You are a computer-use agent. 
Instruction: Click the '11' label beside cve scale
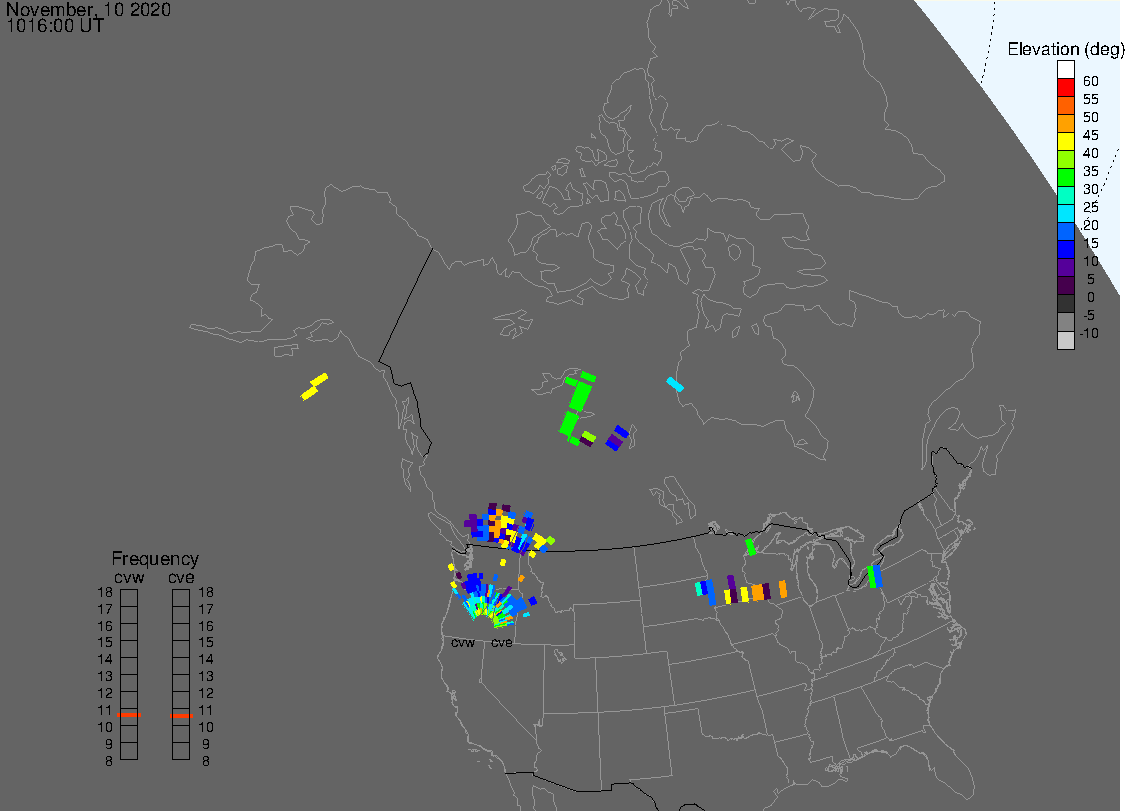tap(206, 710)
